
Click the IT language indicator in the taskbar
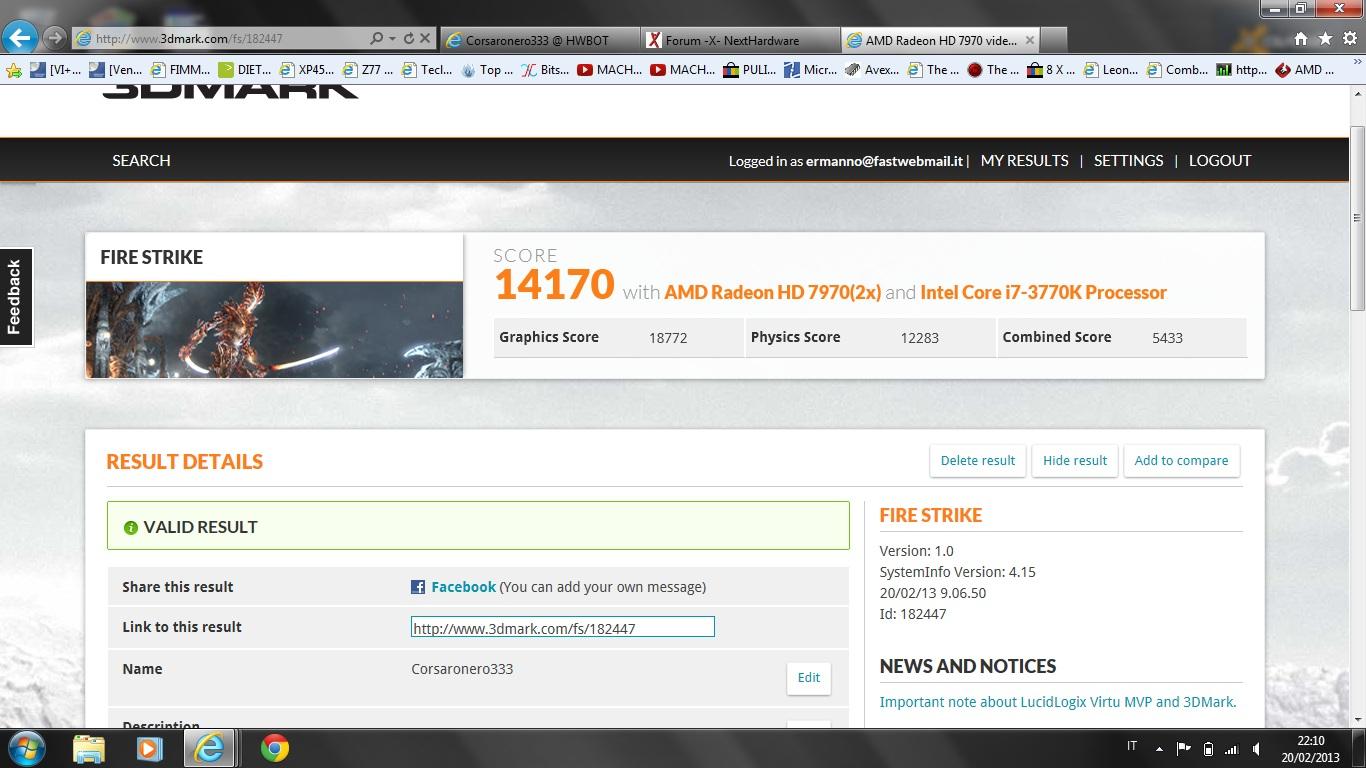(1132, 746)
